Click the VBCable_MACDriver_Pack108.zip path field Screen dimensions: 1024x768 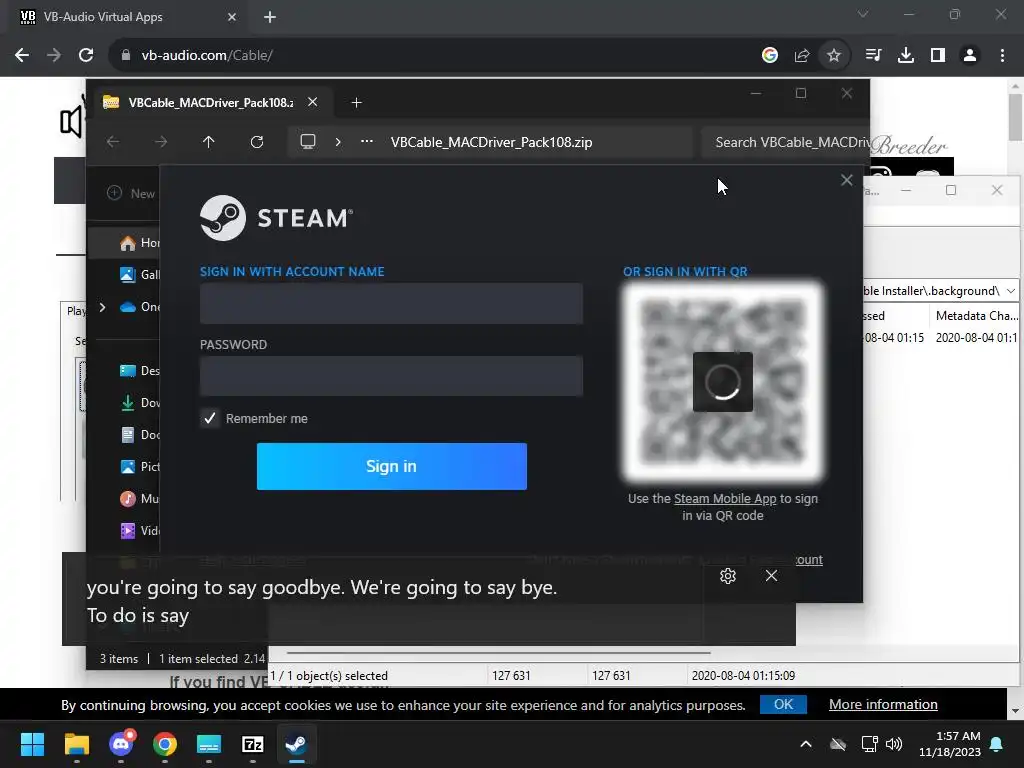491,142
